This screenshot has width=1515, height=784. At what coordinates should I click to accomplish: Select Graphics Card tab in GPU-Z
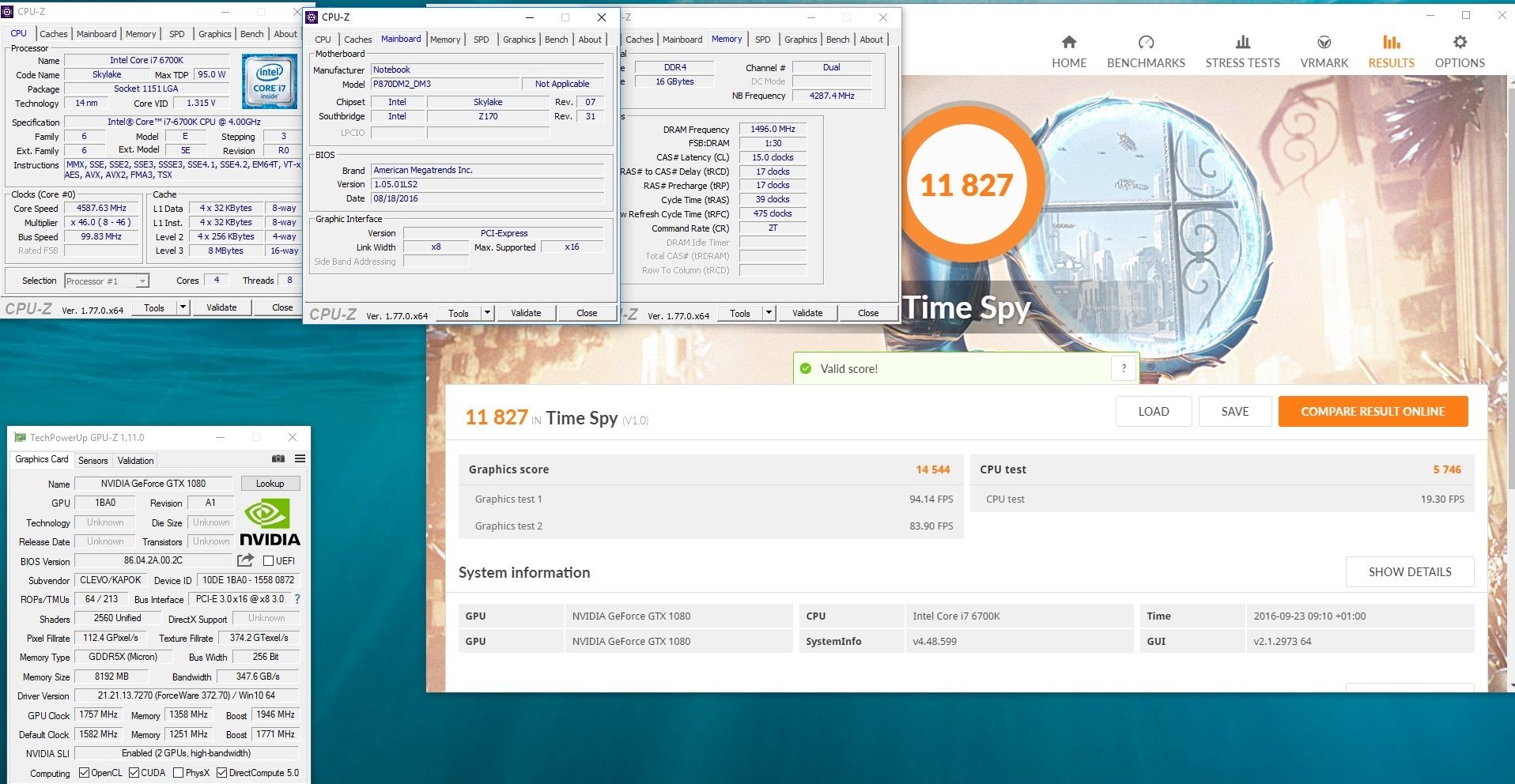[x=42, y=459]
